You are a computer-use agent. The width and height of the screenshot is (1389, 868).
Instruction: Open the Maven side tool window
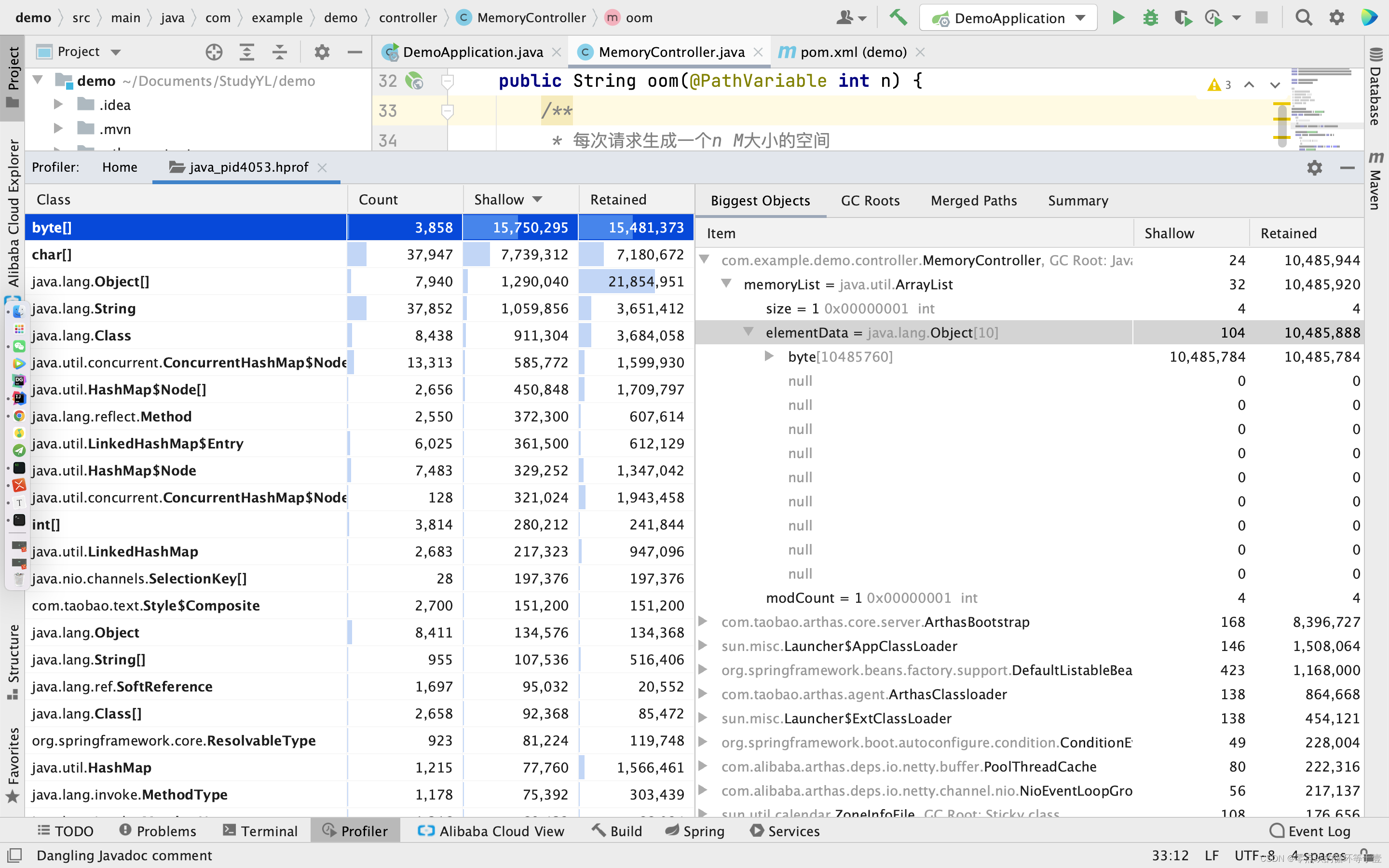pyautogui.click(x=1376, y=180)
